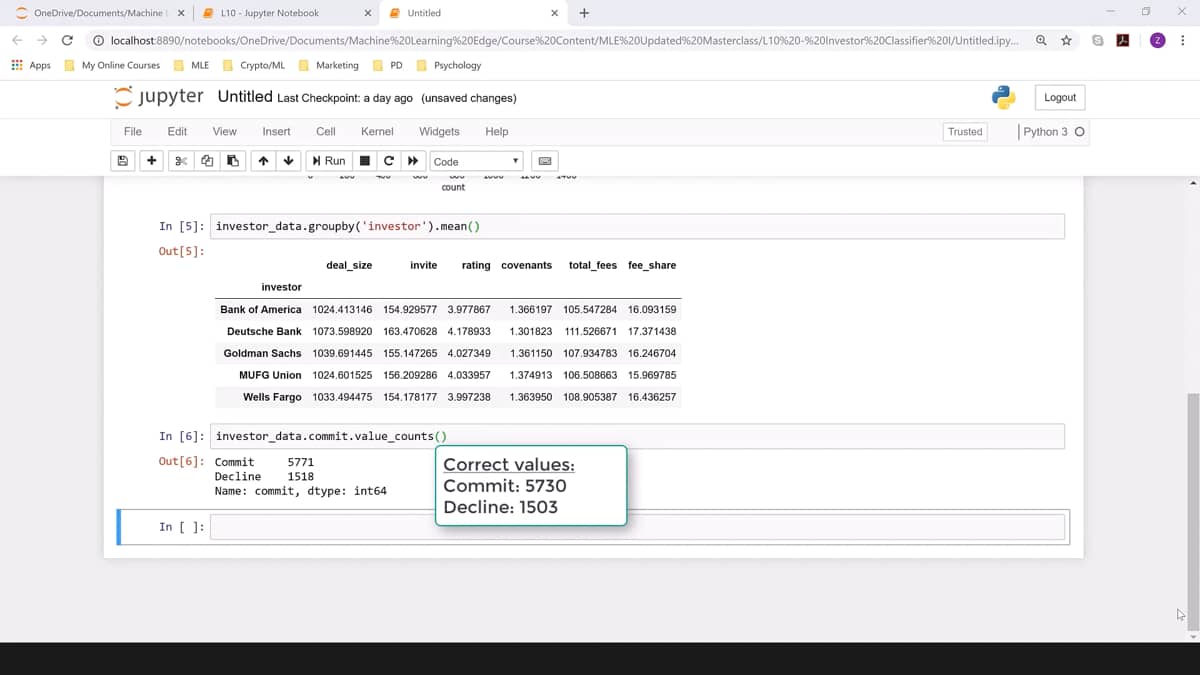Open the Kernel menu
The width and height of the screenshot is (1200, 675).
pos(377,131)
